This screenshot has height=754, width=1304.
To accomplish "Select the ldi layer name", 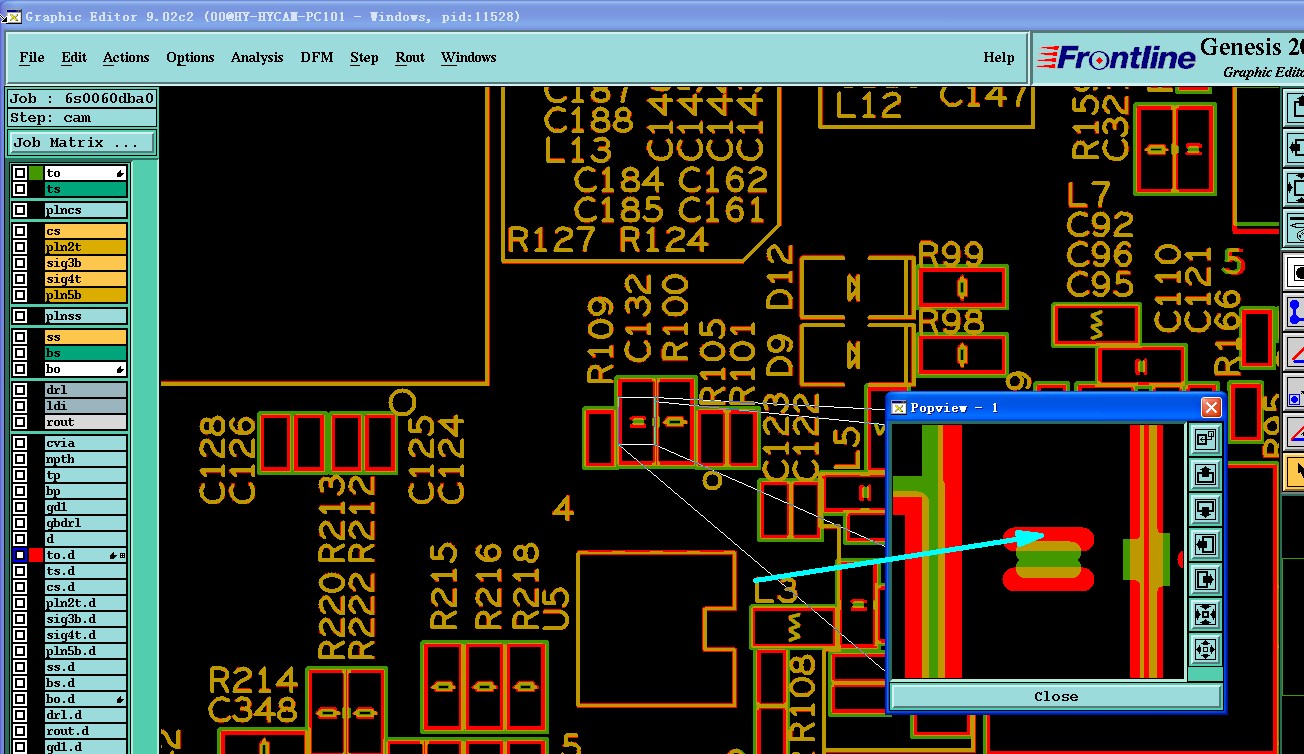I will point(86,406).
